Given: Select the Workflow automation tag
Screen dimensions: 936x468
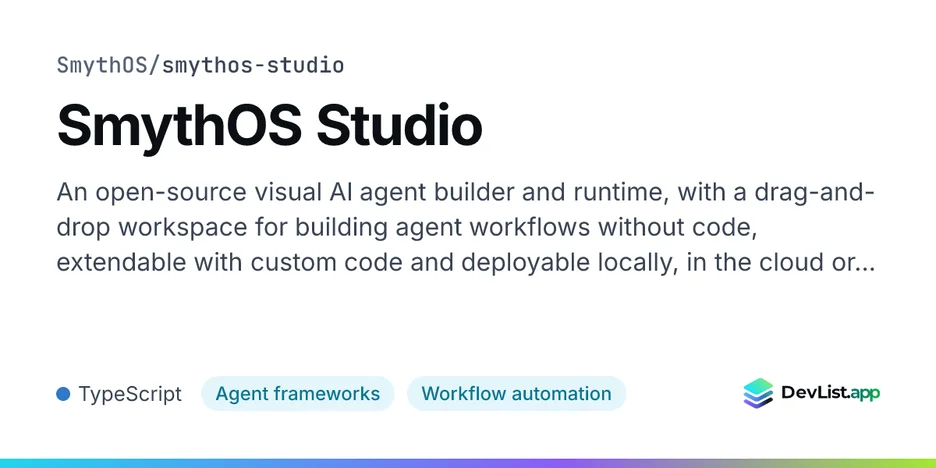Looking at the screenshot, I should click(x=516, y=393).
